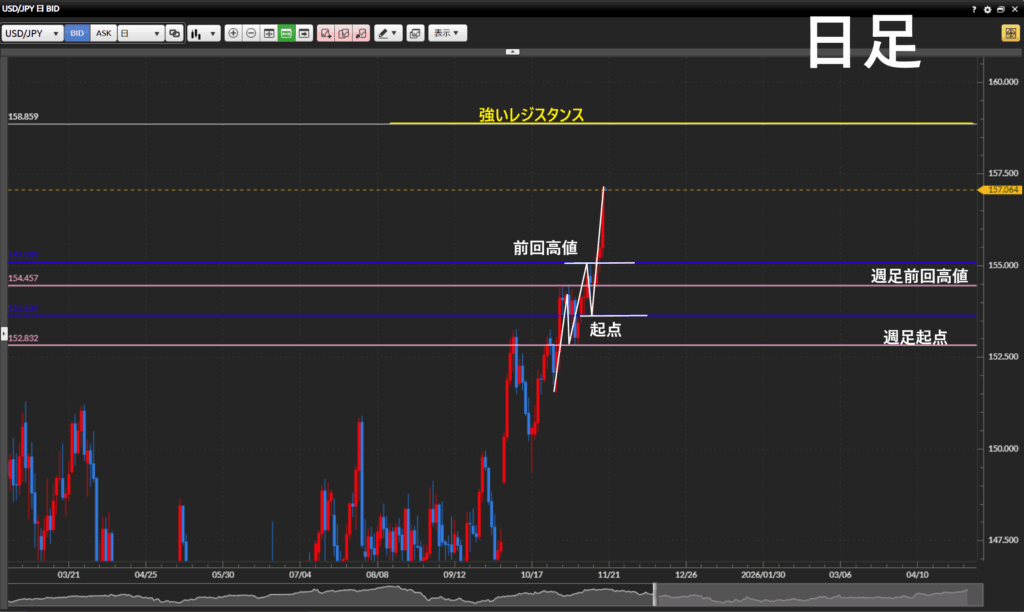Screen dimensions: 1024x612
Task: Switch price display to ASK
Action: pyautogui.click(x=103, y=33)
